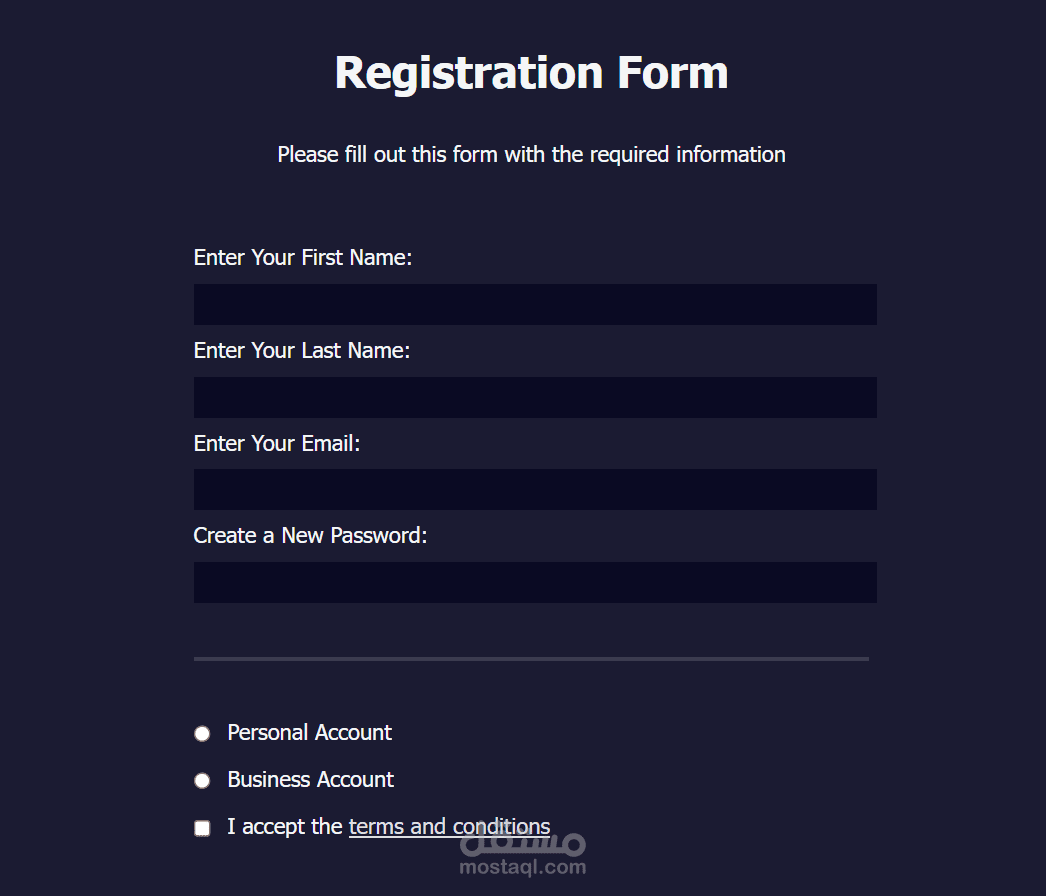Image resolution: width=1046 pixels, height=896 pixels.
Task: Check the accept terms checkbox
Action: click(x=202, y=828)
